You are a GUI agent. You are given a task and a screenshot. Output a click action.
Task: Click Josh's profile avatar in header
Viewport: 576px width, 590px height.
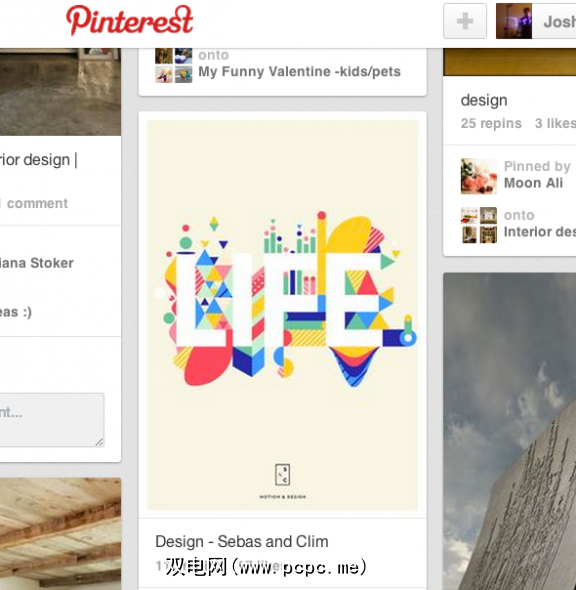click(x=514, y=21)
